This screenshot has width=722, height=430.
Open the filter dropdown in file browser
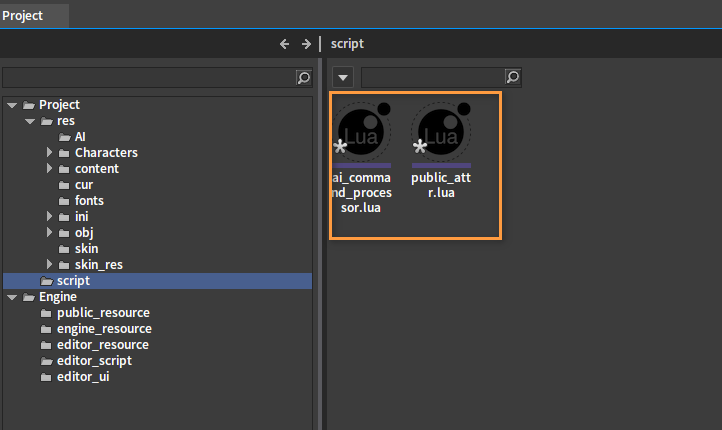tap(343, 77)
